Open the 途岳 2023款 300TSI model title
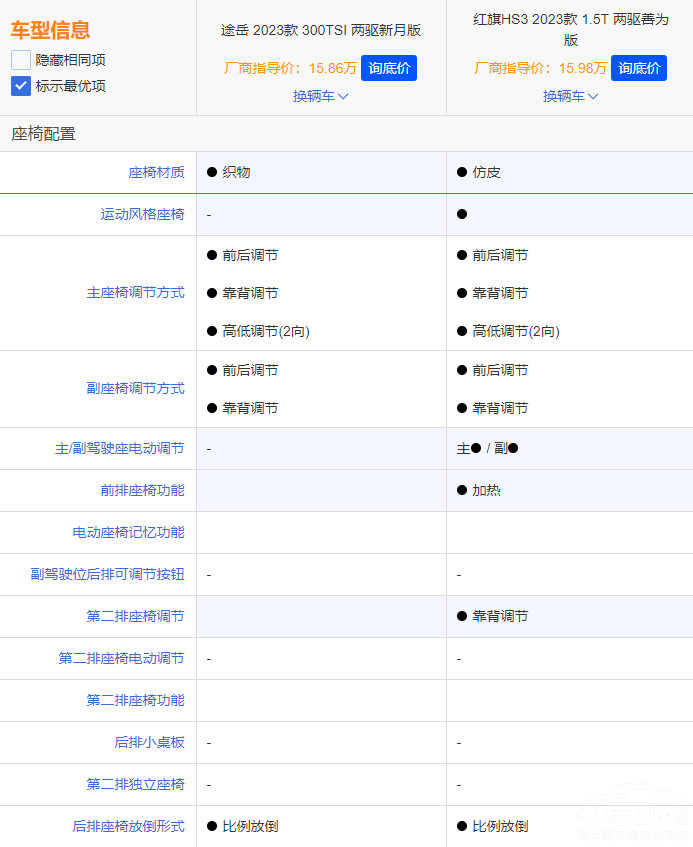This screenshot has width=693, height=847. coord(321,30)
